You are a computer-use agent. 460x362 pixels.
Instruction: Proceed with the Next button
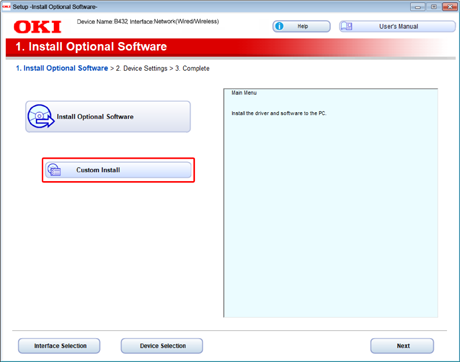click(x=402, y=346)
